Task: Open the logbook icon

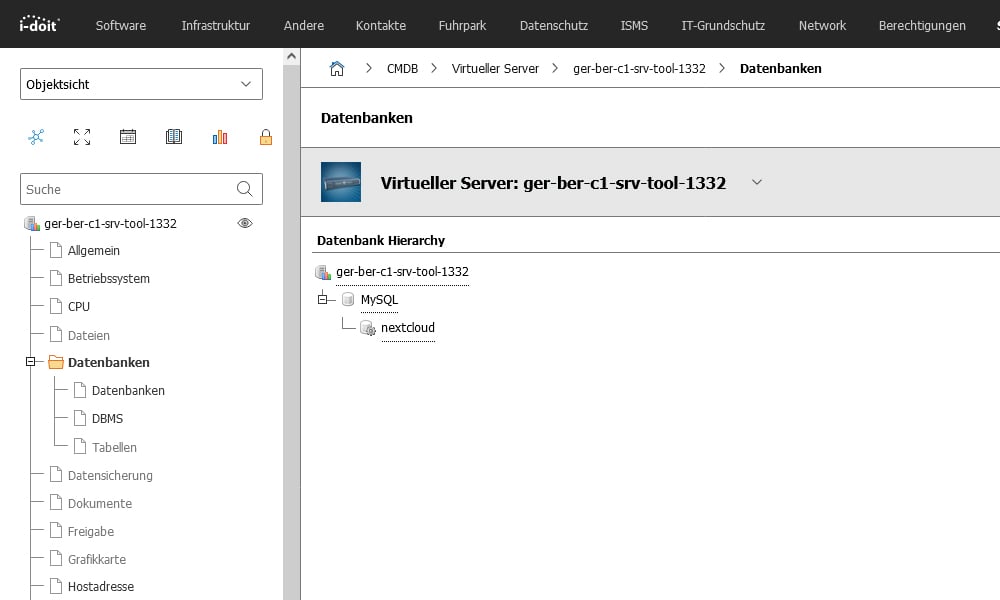Action: pos(173,136)
